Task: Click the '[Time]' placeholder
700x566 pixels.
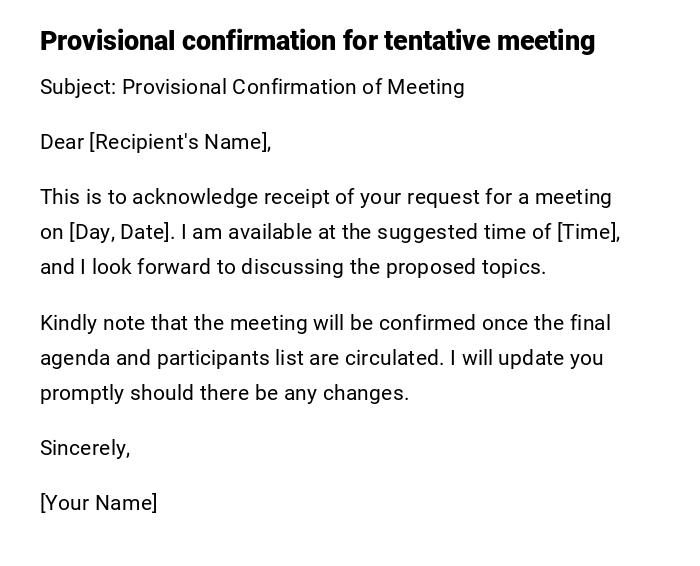Action: click(x=588, y=232)
